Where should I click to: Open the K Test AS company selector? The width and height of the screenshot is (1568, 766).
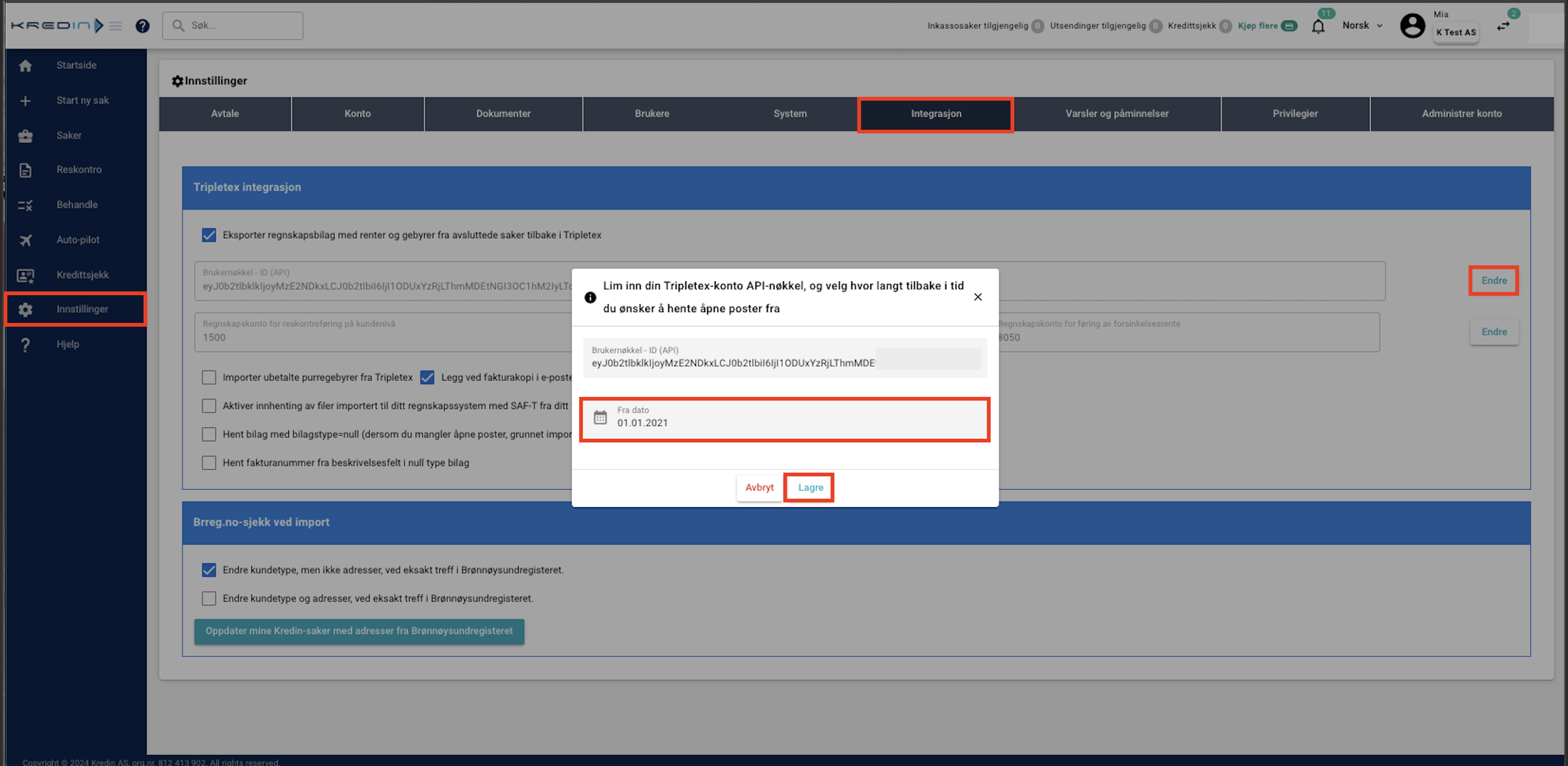tap(1456, 32)
